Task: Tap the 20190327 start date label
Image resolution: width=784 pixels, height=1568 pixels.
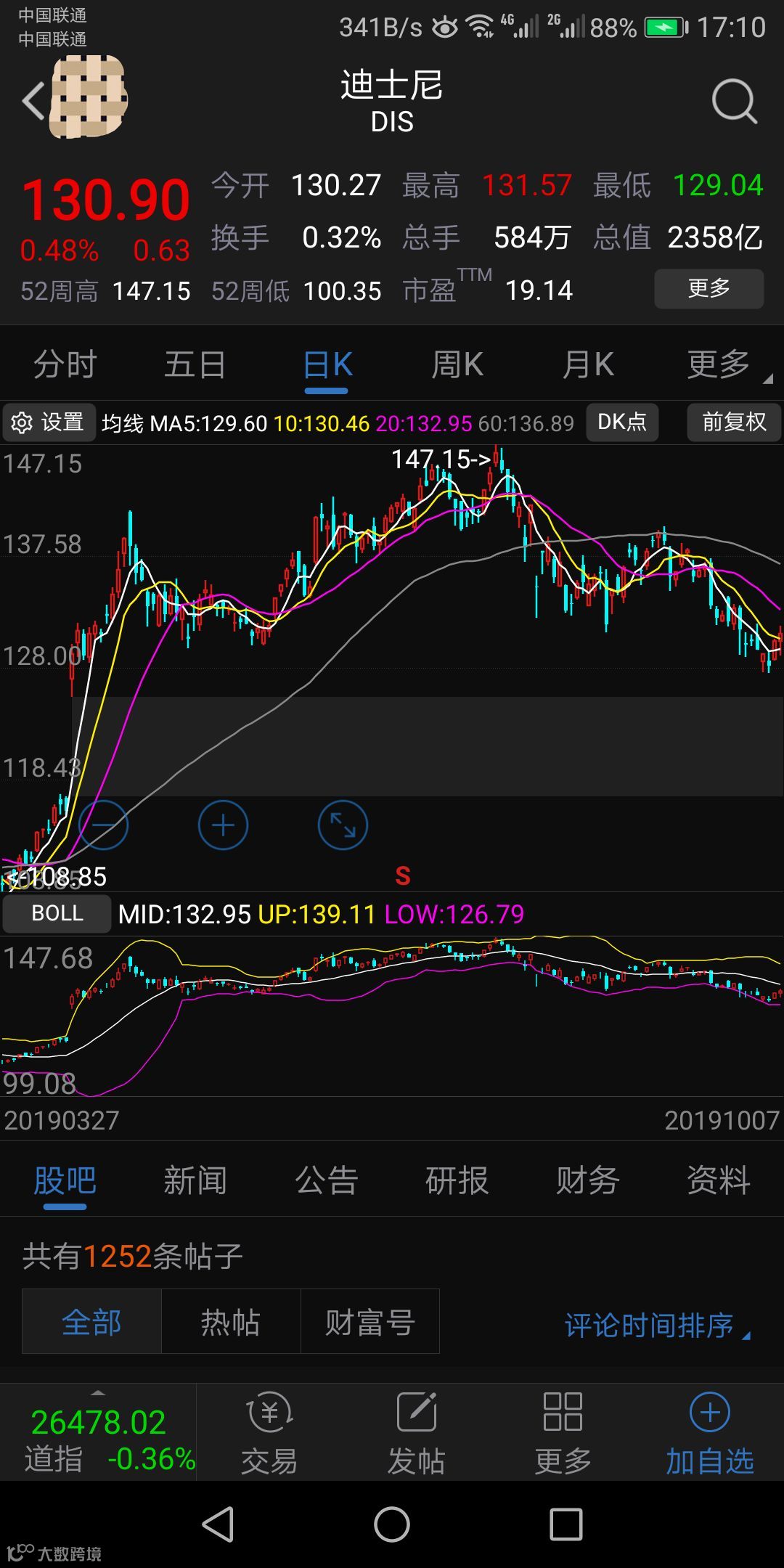Action: click(62, 1120)
